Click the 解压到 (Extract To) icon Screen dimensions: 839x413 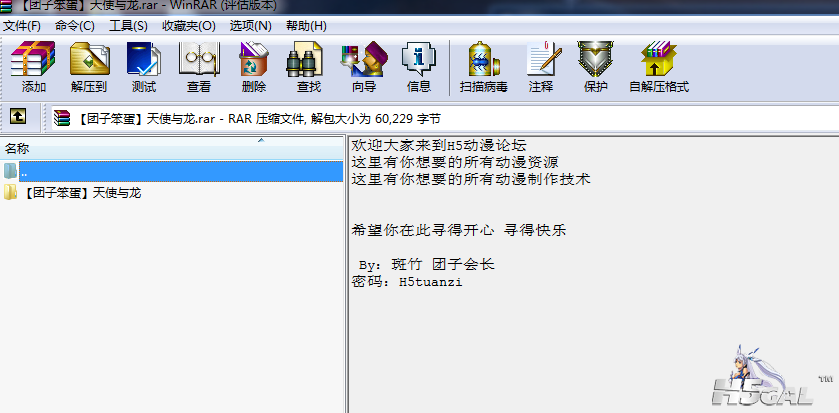(x=89, y=66)
